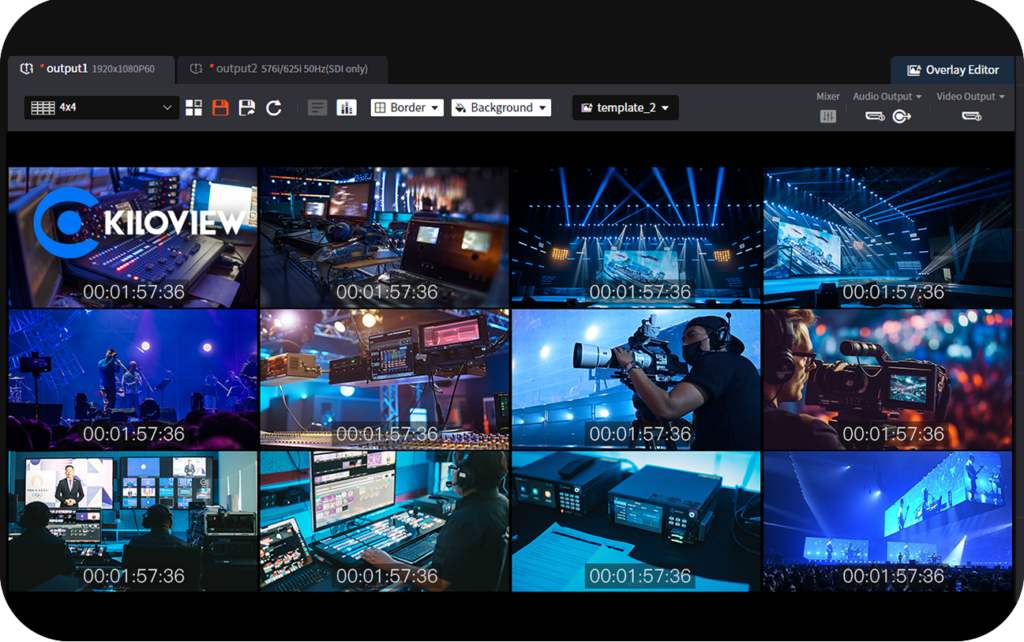Expand the Border dropdown
The height and width of the screenshot is (642, 1024).
[x=407, y=108]
